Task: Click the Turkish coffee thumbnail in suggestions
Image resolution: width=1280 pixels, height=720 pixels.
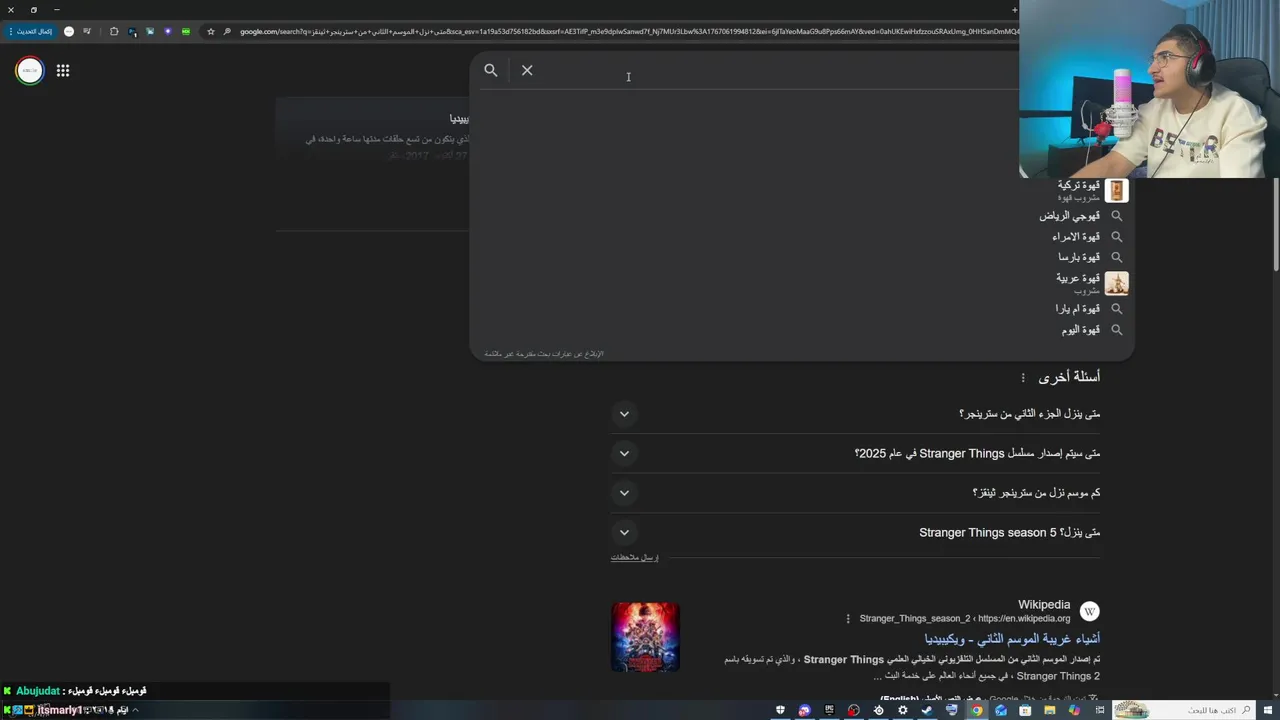Action: 1116,190
